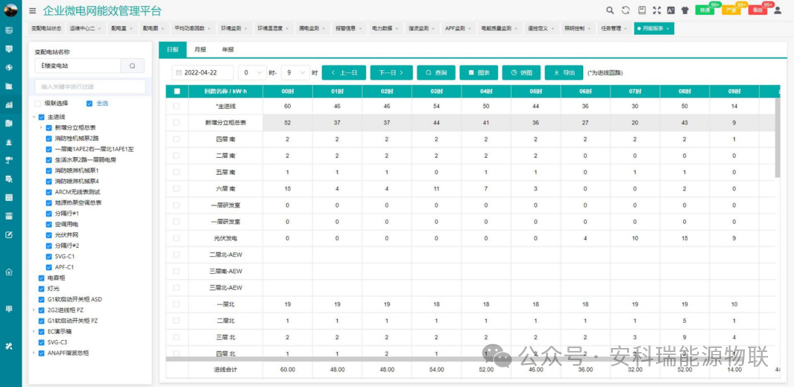The image size is (794, 388).
Task: Click the save disk icon in header
Action: [x=642, y=10]
